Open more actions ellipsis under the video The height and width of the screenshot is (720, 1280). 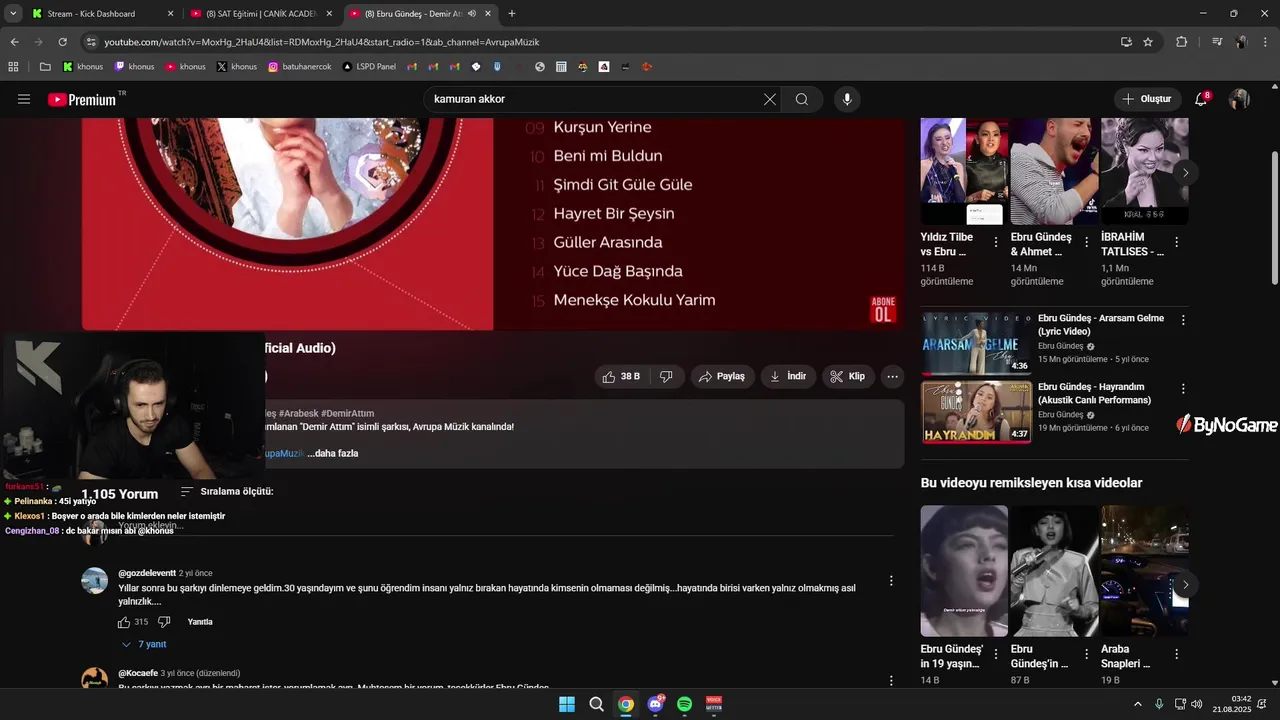(892, 376)
